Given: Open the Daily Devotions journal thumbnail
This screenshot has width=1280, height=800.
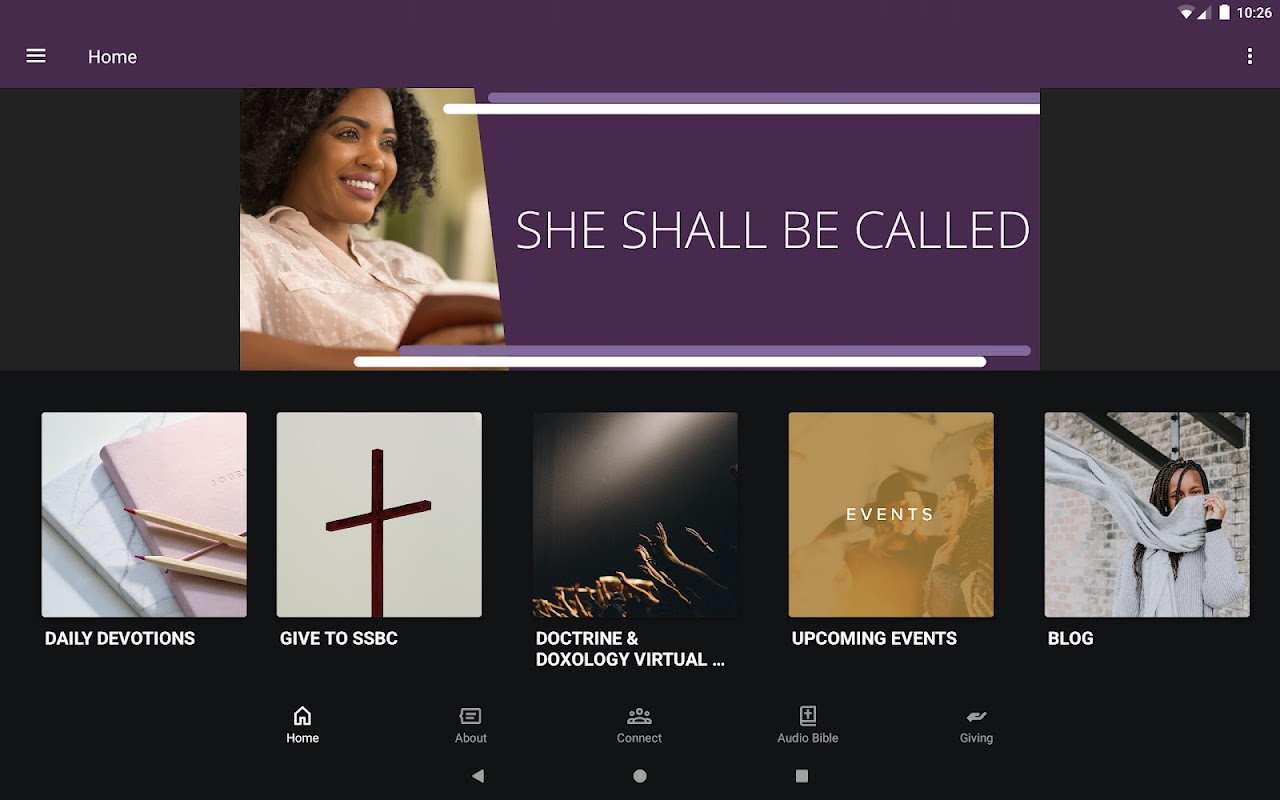Looking at the screenshot, I should (x=144, y=515).
